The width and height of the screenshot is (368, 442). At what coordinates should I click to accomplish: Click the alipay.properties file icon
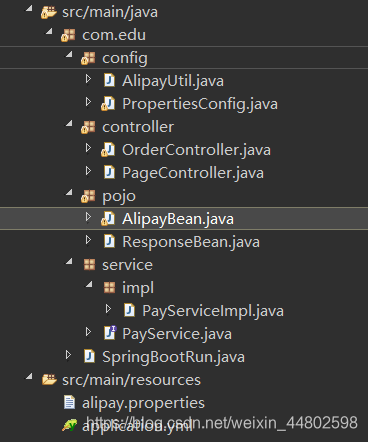[x=69, y=403]
